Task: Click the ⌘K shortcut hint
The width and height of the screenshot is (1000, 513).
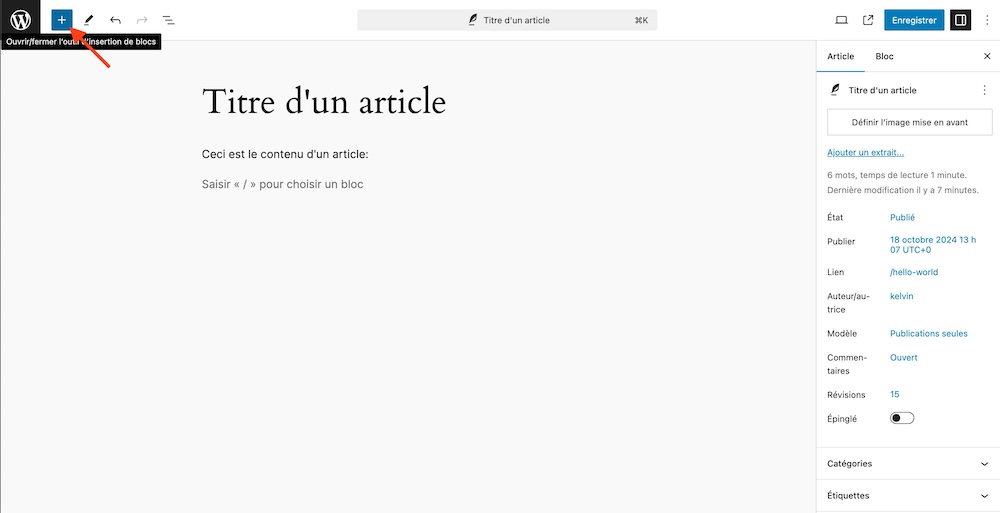Action: (641, 20)
